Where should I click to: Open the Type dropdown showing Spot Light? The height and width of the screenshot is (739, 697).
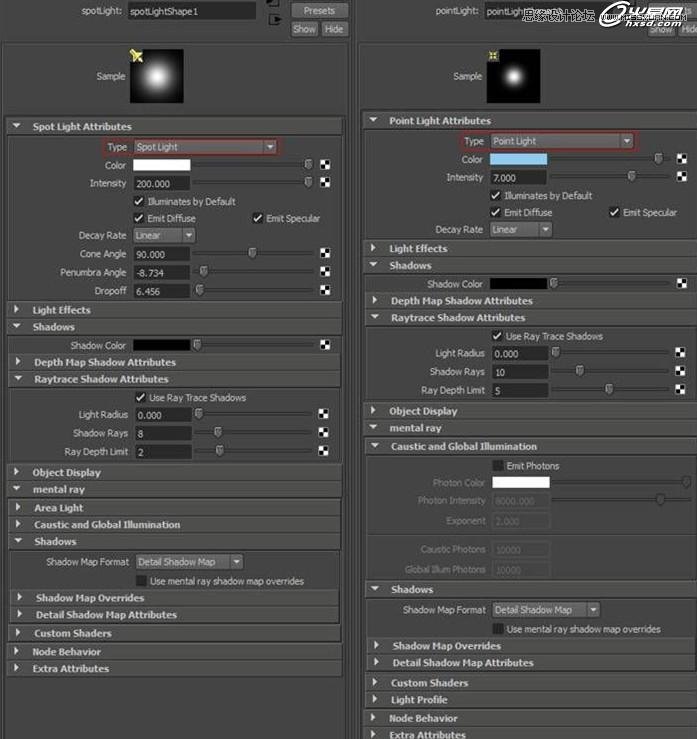[x=205, y=147]
